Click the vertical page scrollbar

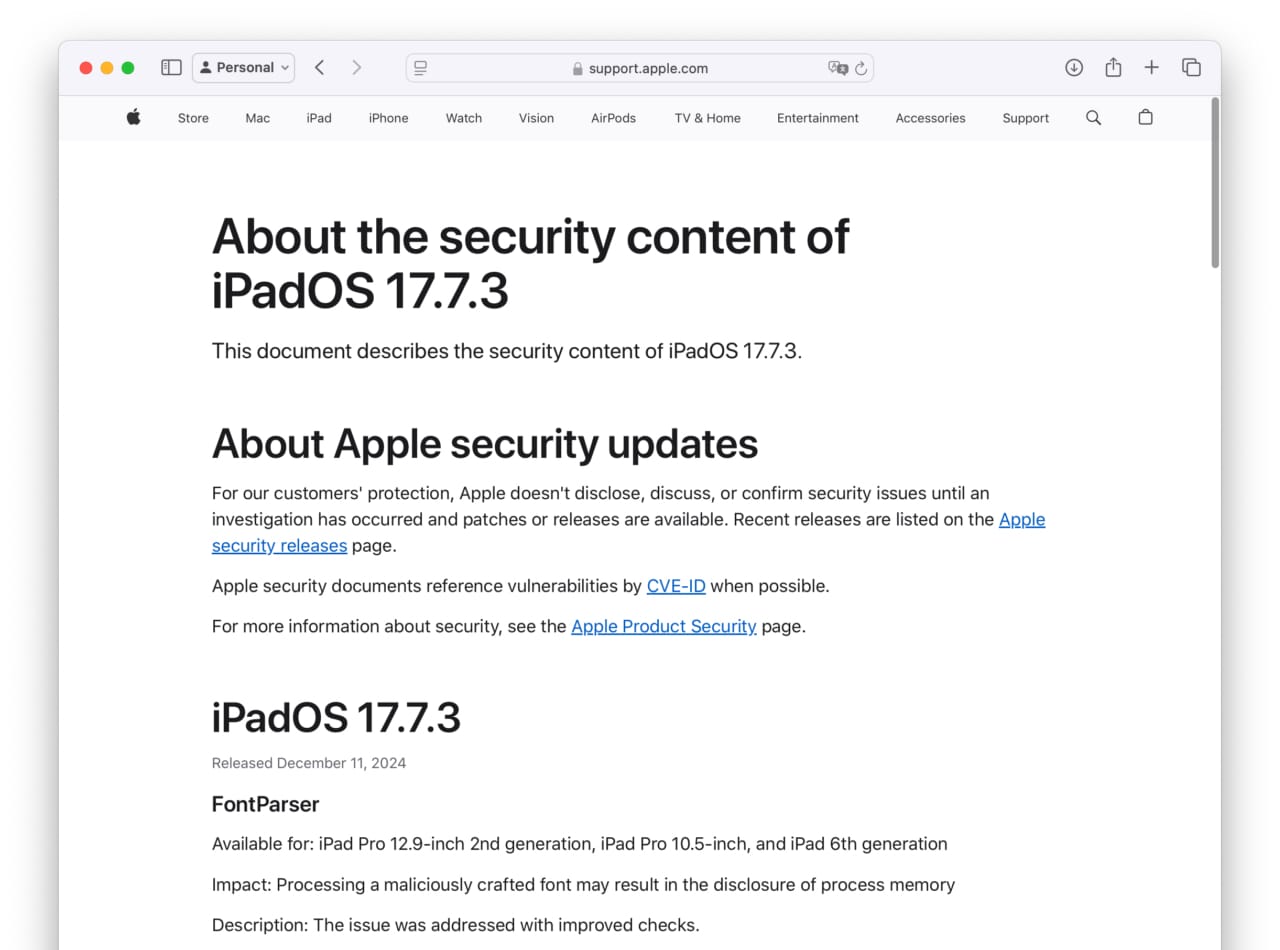tap(1215, 183)
